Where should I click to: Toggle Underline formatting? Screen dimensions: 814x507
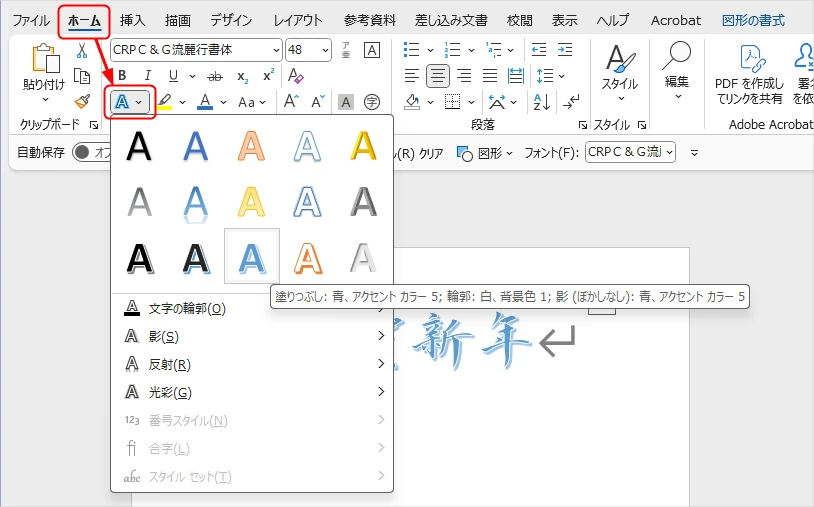click(173, 76)
